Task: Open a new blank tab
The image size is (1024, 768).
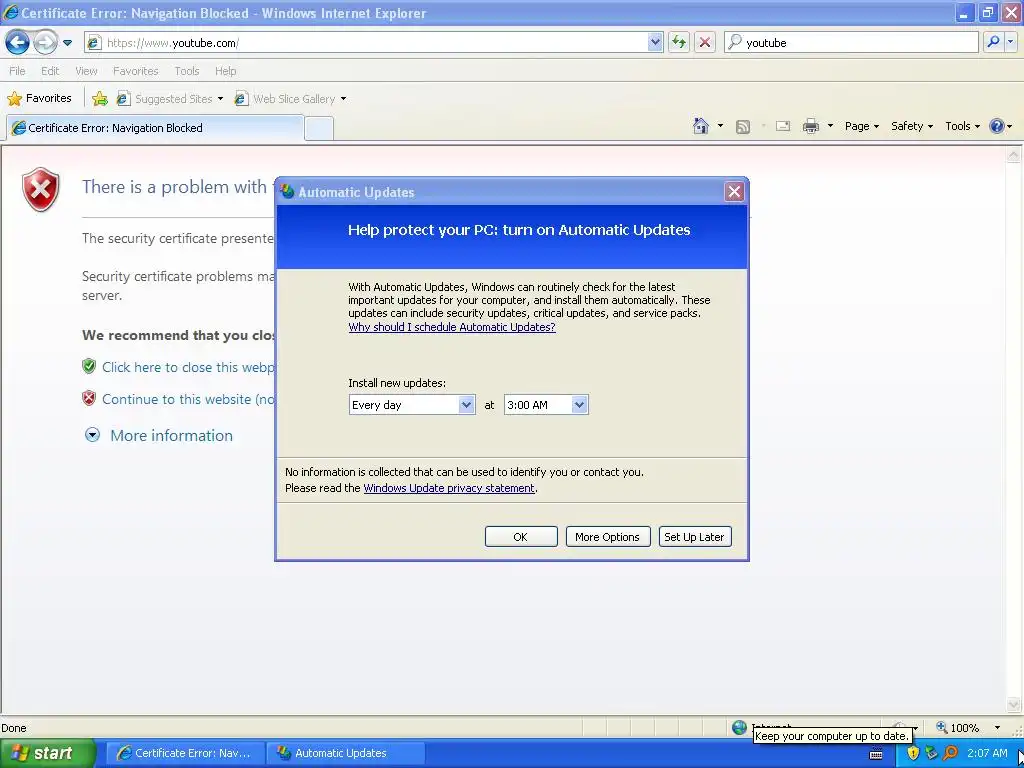Action: (x=319, y=128)
